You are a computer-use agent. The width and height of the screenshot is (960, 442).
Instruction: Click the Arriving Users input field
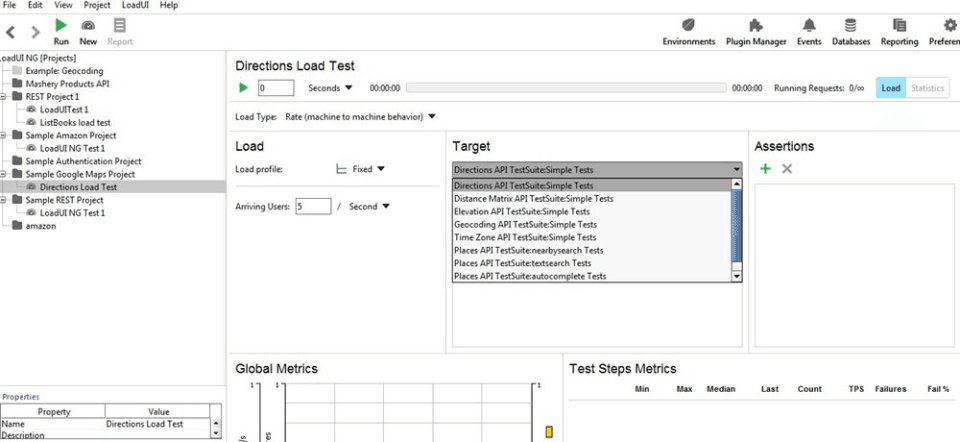tap(312, 206)
